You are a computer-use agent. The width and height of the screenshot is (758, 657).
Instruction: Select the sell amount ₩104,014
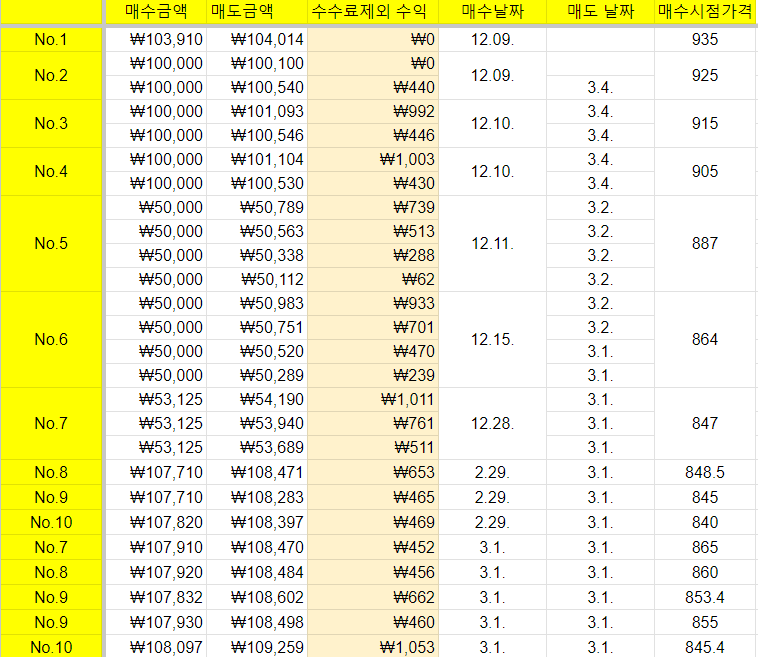click(x=257, y=40)
